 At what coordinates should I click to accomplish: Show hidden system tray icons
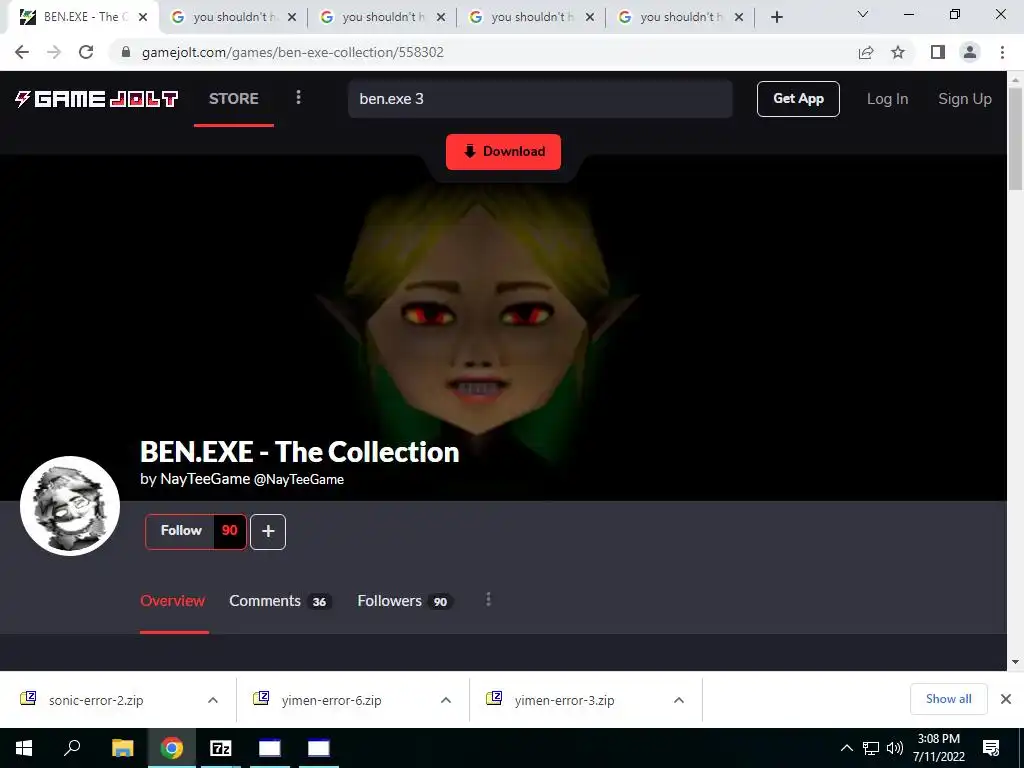[x=846, y=748]
